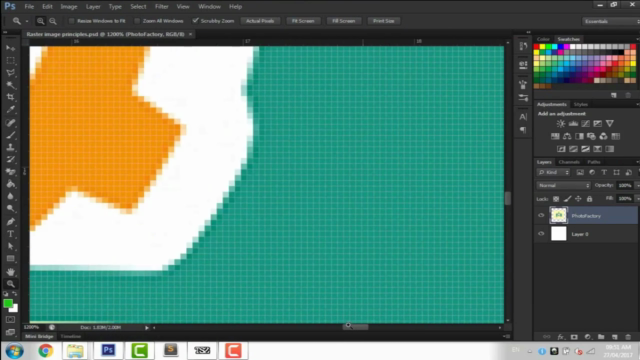Select the Path Selection tool

11,246
